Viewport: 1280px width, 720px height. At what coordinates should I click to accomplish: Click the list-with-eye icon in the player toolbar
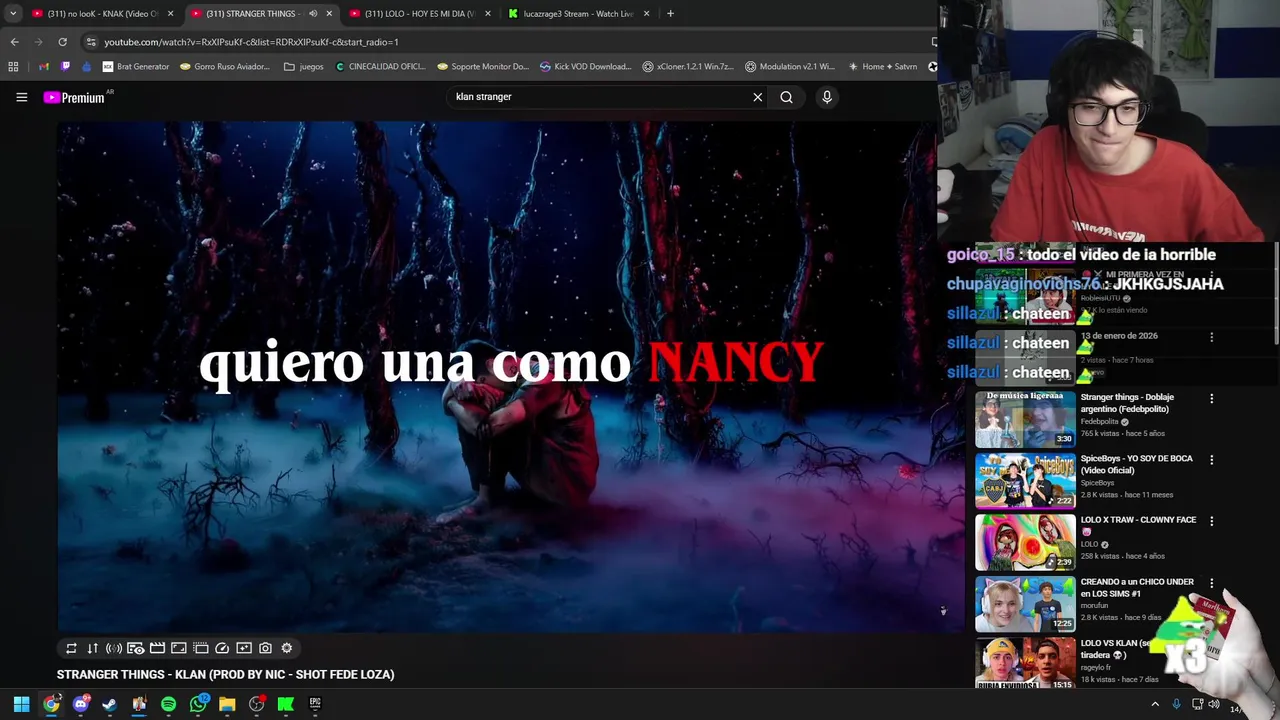click(x=135, y=648)
